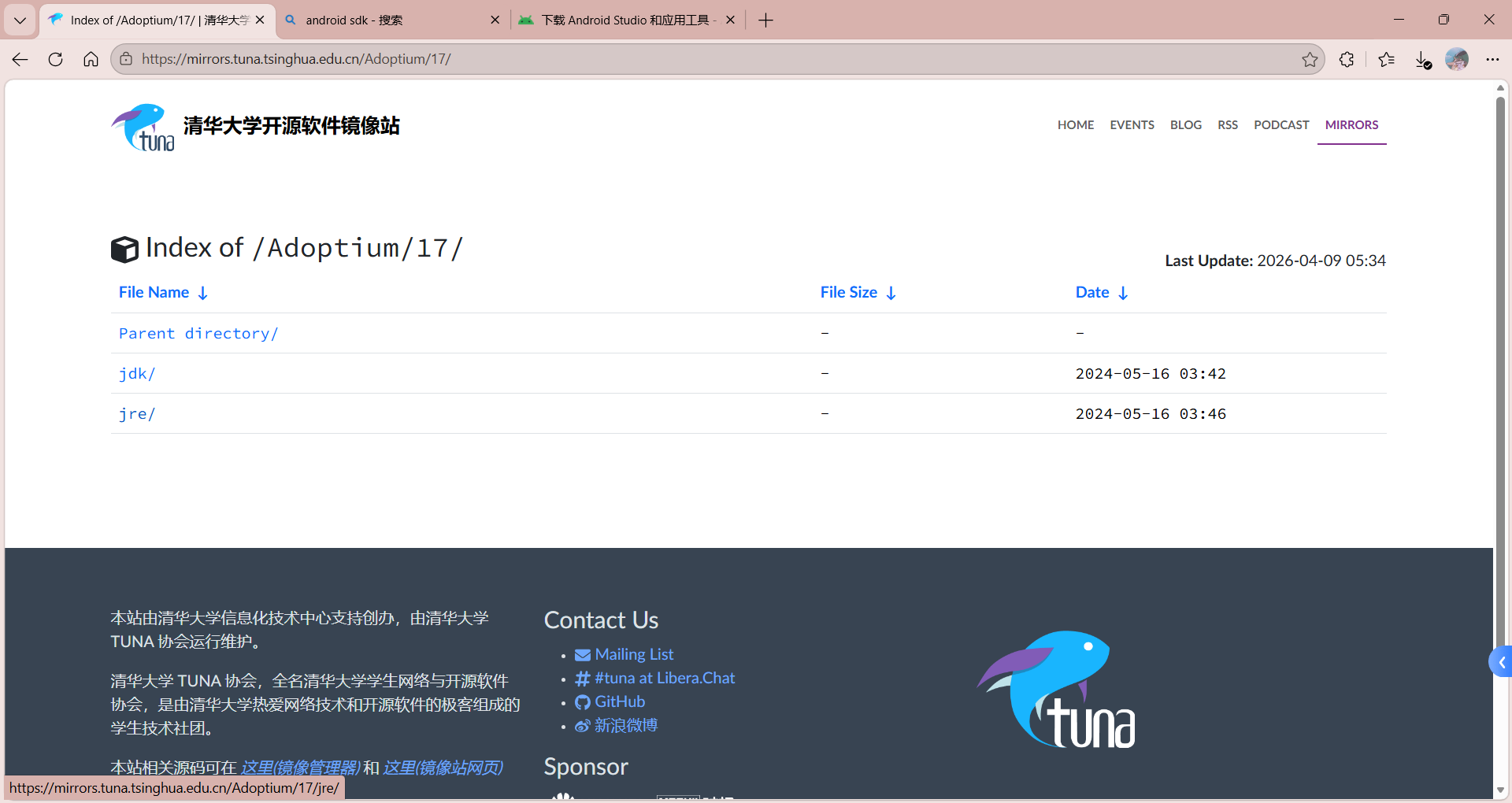Close the android sdk search tab

coord(495,20)
